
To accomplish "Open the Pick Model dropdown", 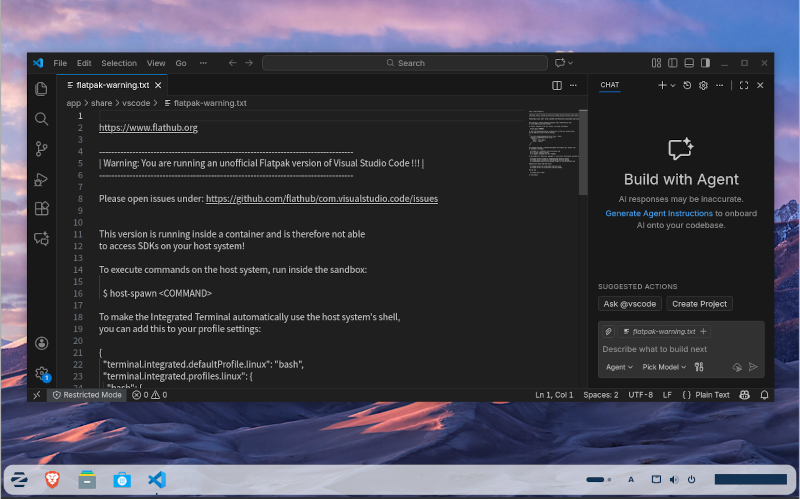I will (x=664, y=367).
